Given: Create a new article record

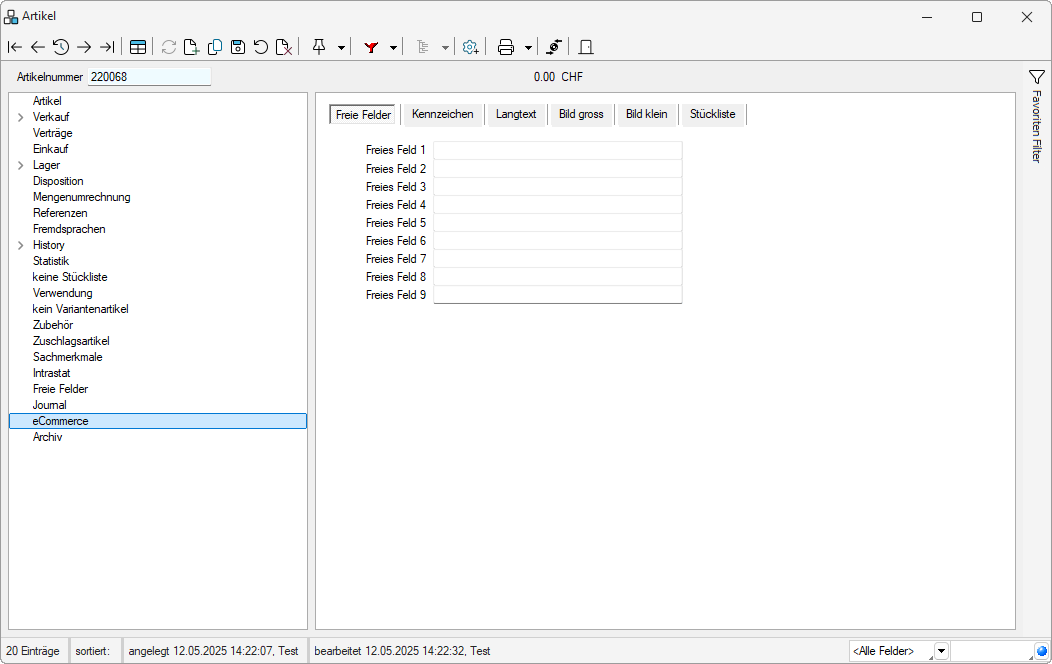Looking at the screenshot, I should [x=191, y=47].
